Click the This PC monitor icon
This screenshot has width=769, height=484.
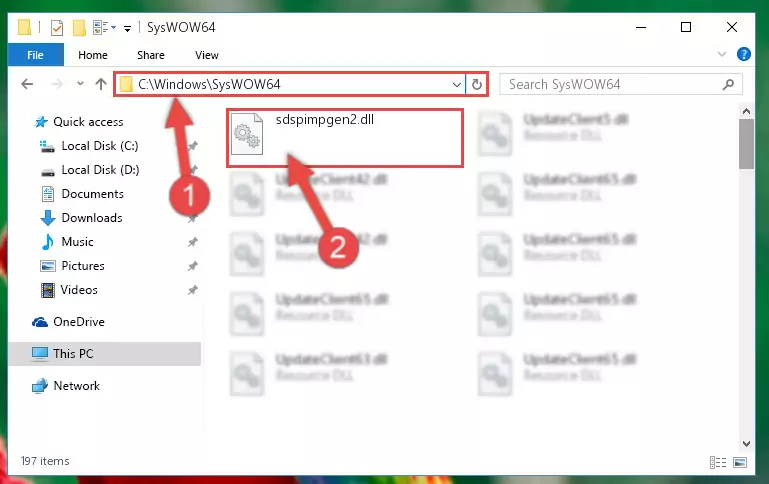(x=40, y=354)
